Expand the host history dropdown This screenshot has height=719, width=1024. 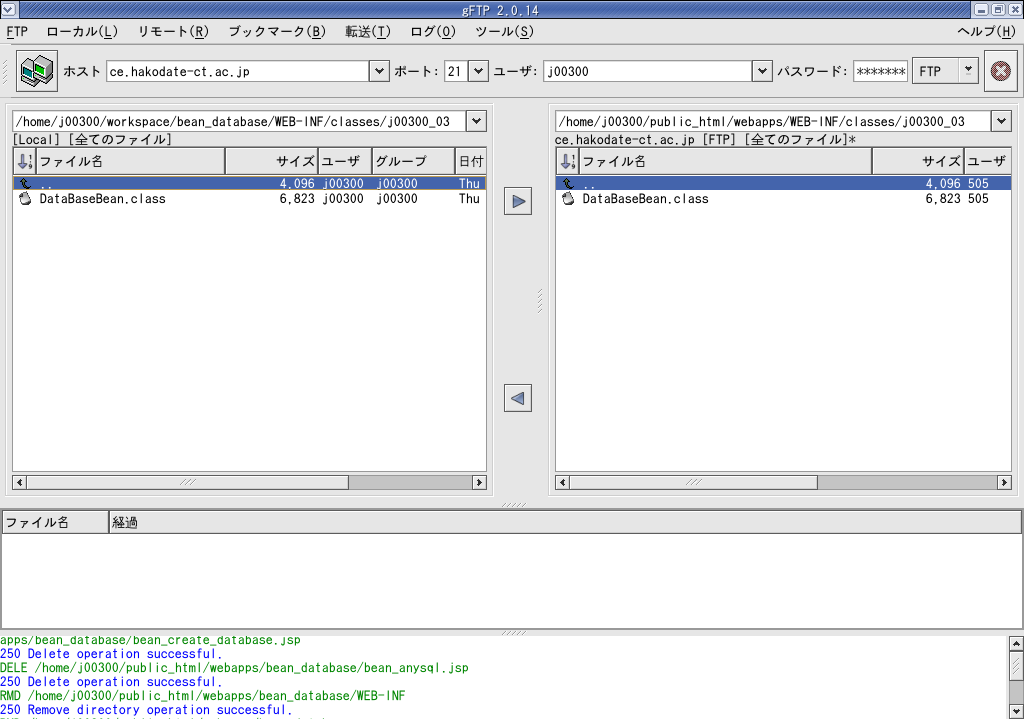coord(379,71)
